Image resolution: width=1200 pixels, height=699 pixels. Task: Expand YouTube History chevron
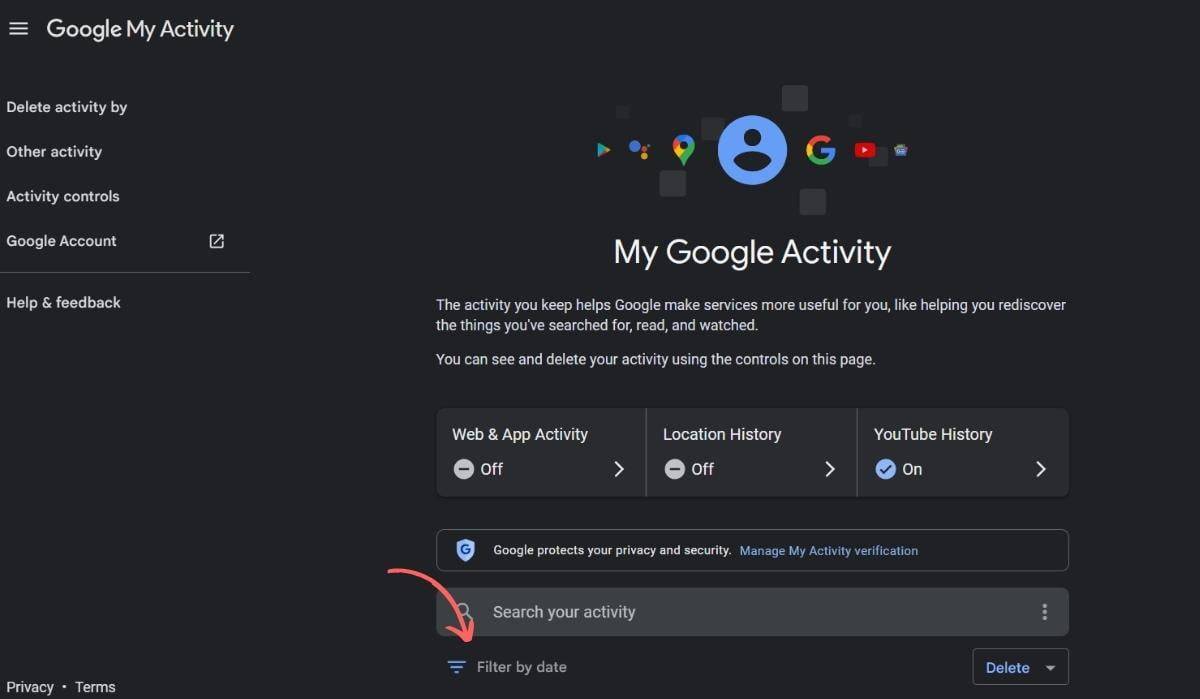tap(1041, 469)
